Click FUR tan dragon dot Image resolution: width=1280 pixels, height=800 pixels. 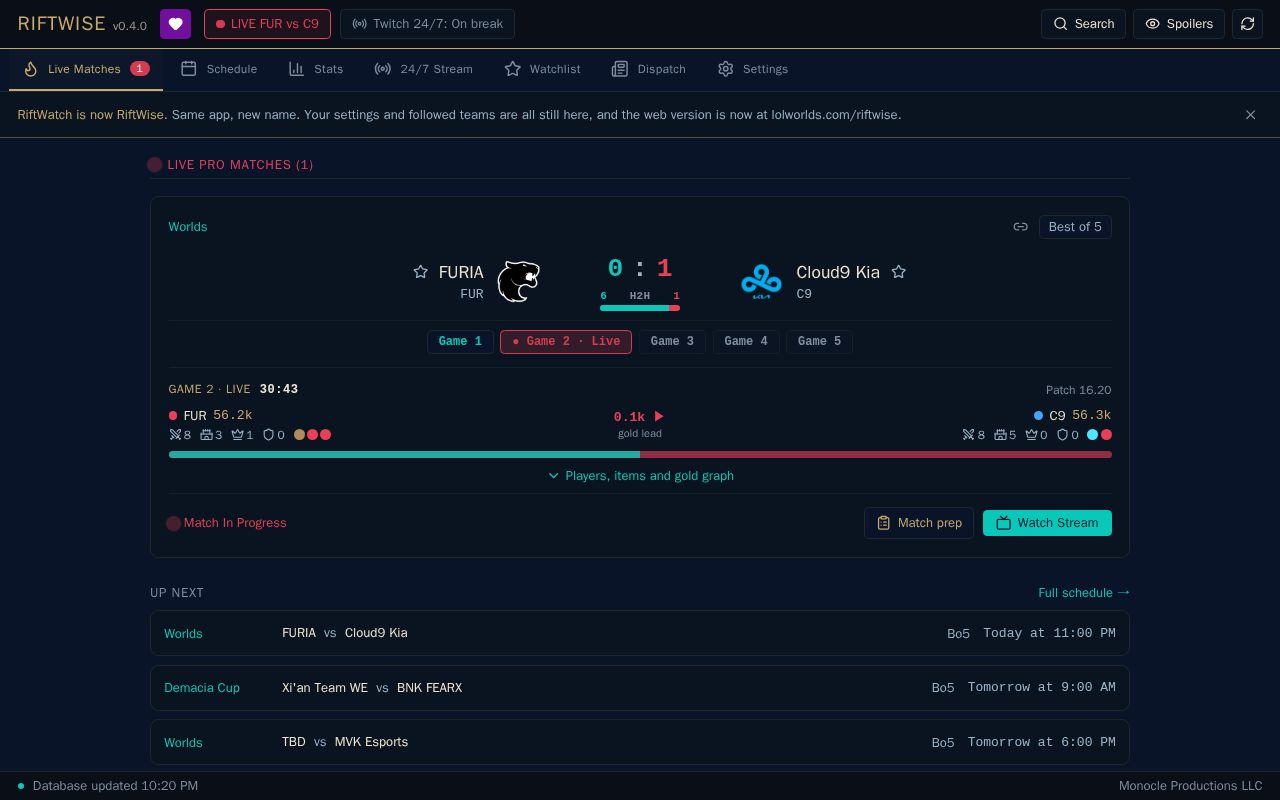tap(299, 435)
